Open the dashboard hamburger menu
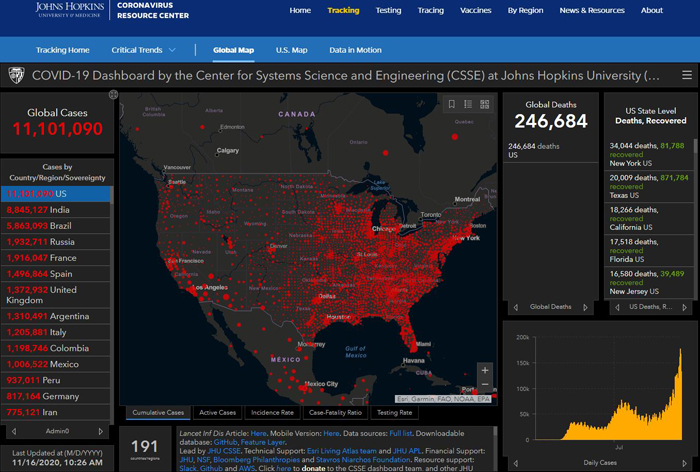 coord(687,75)
